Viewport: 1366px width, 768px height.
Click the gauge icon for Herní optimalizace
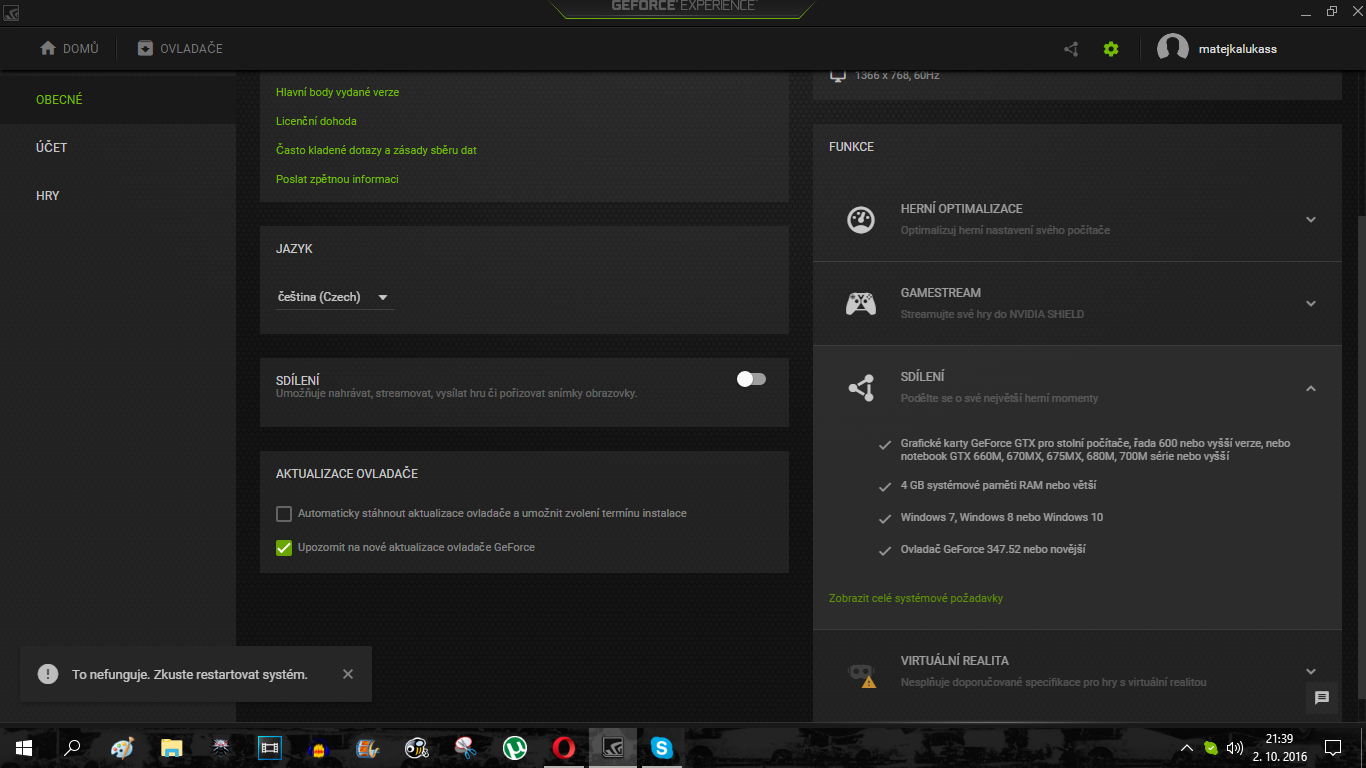click(x=861, y=219)
